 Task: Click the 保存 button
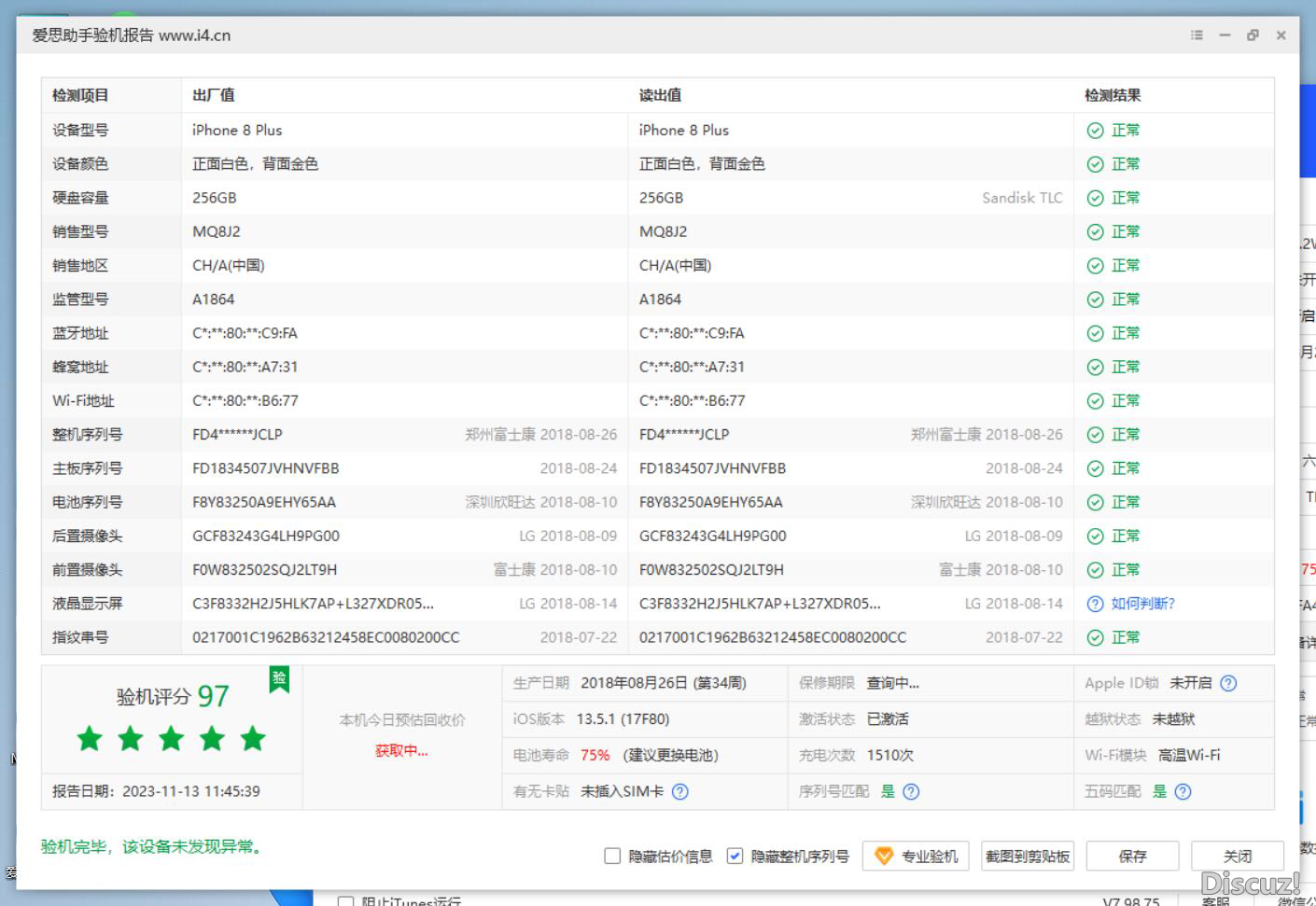1132,856
